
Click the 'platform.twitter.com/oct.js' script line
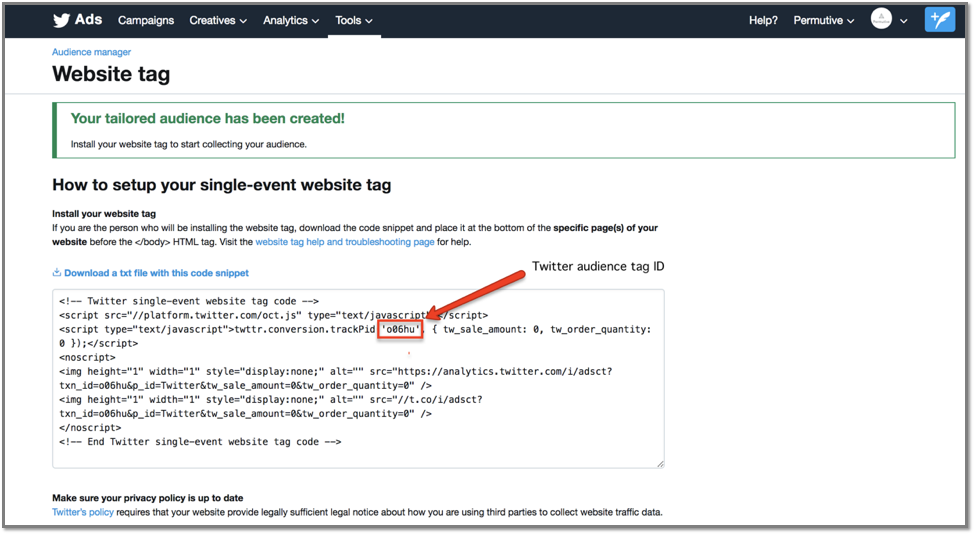[x=274, y=315]
